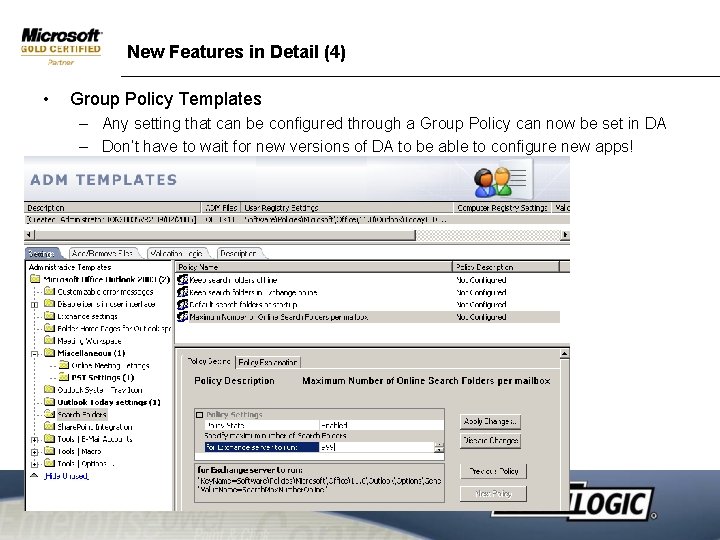
Task: Click the for Exchange server to run label
Action: tap(262, 447)
